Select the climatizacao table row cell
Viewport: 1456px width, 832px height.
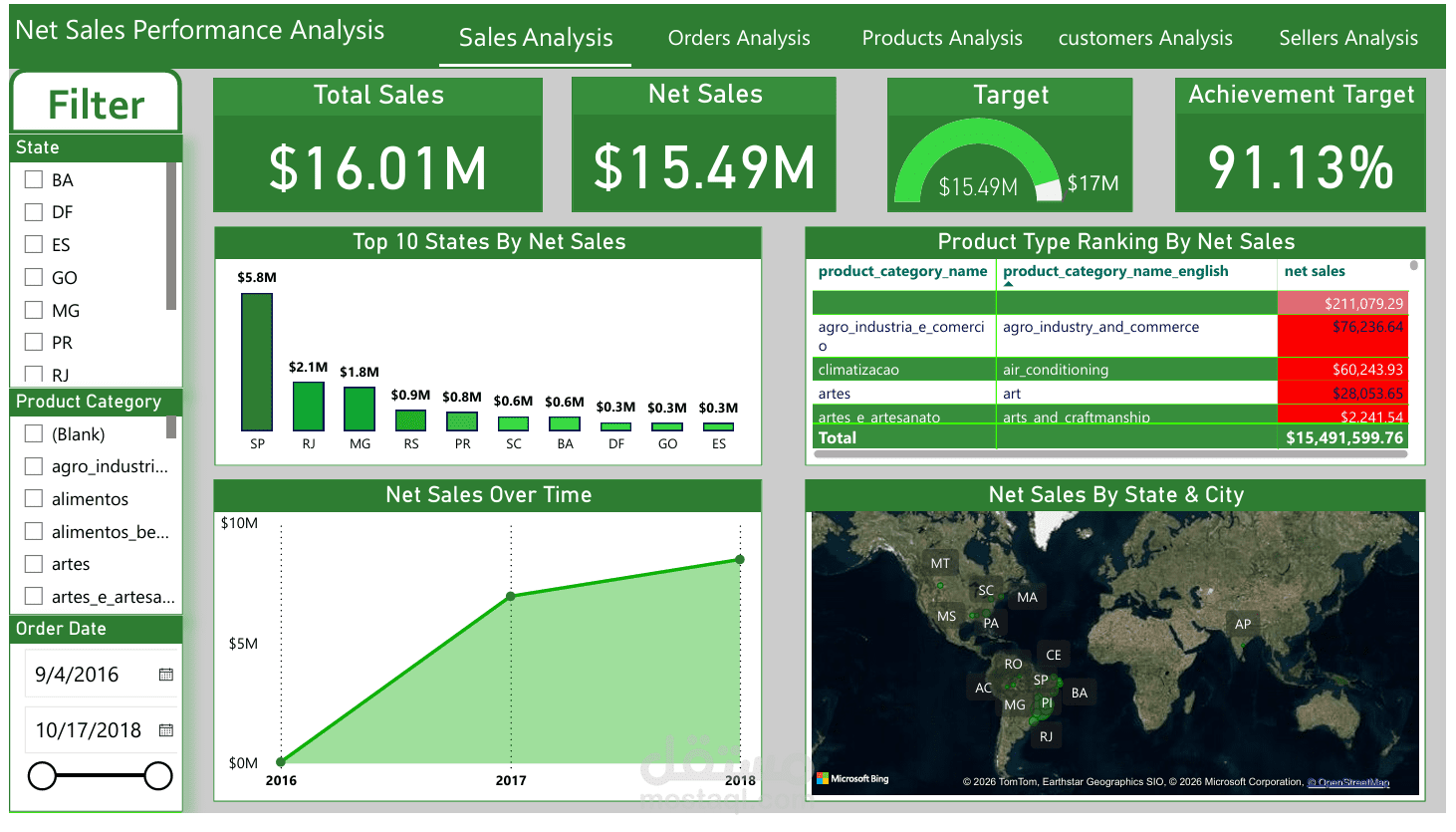pos(904,370)
